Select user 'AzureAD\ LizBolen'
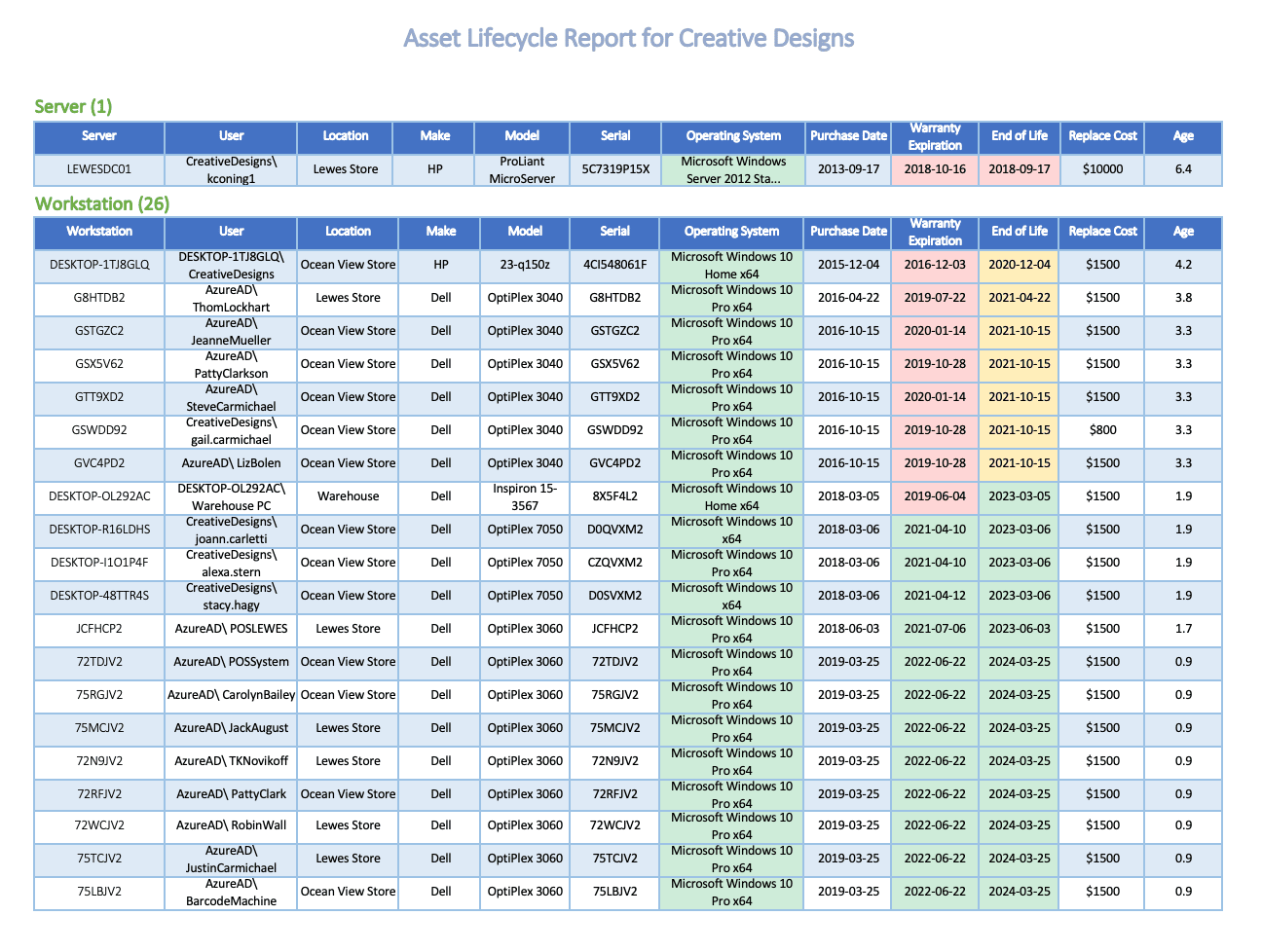The height and width of the screenshot is (952, 1262). pyautogui.click(x=231, y=463)
